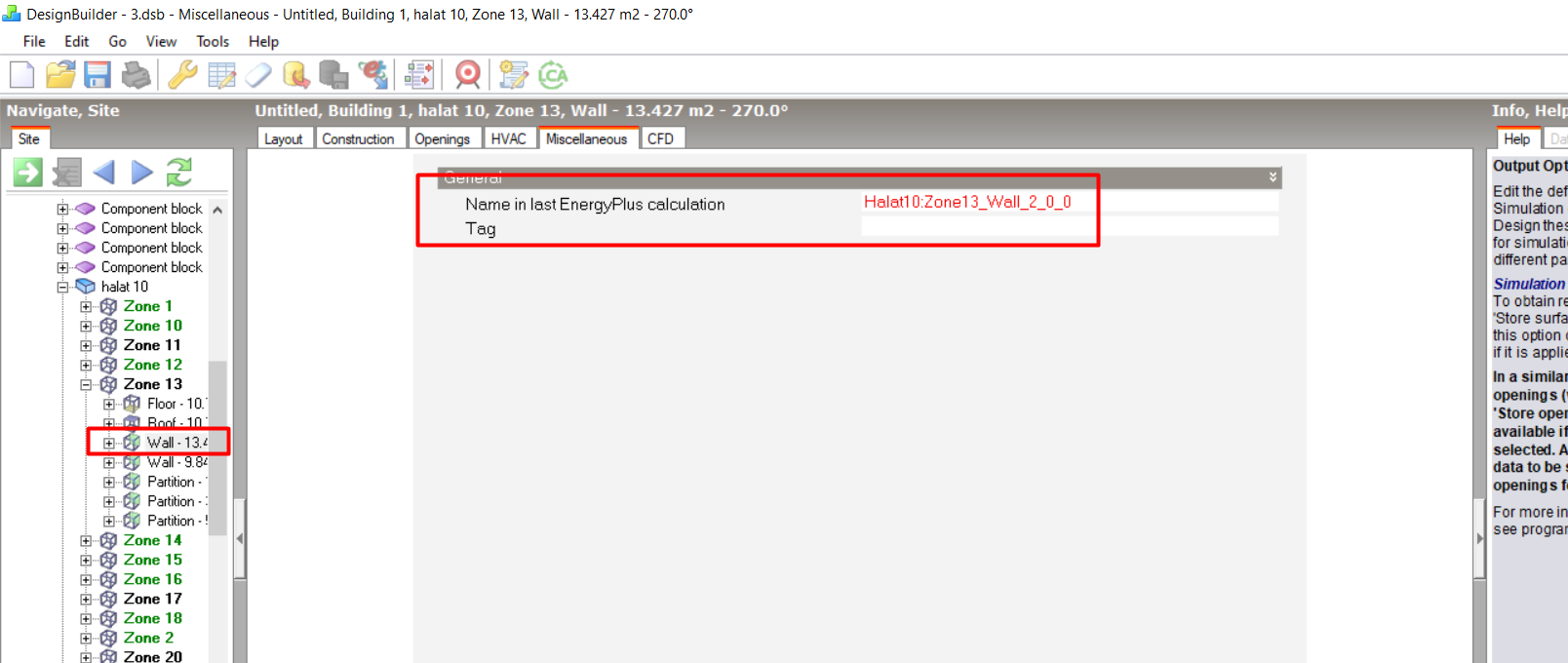The image size is (1568, 663).
Task: Click the printer icon in the toolbar
Action: coord(136,75)
